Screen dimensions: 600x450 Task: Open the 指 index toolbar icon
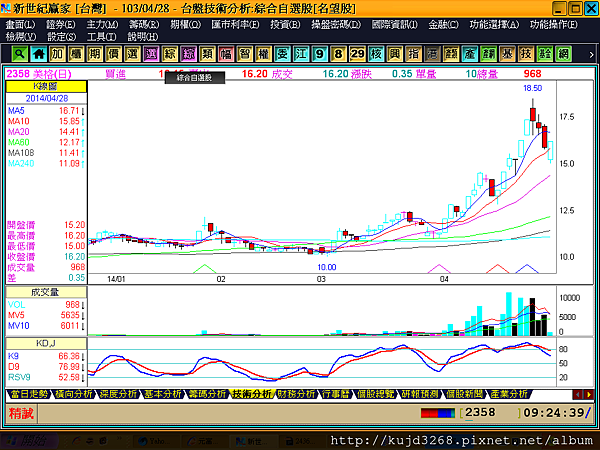tap(413, 54)
